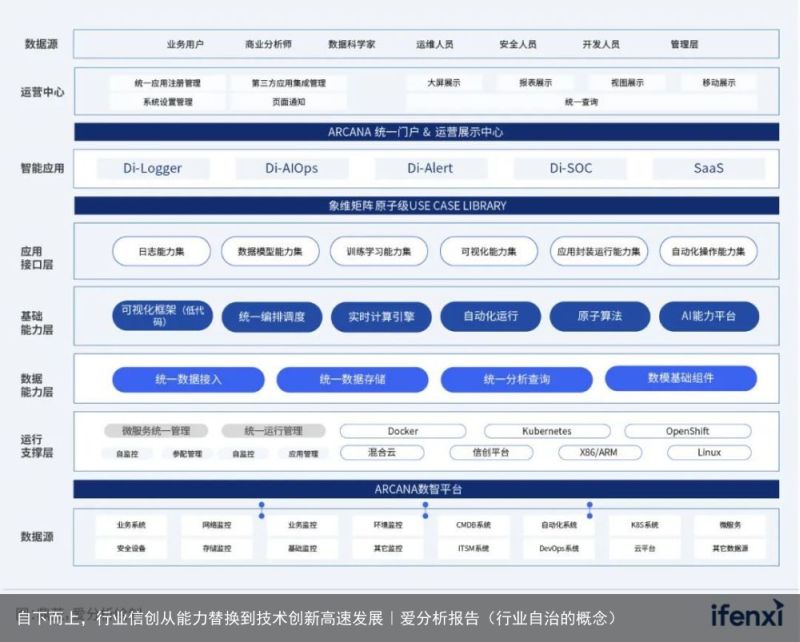Choose the 统一分析查询 pill
The image size is (800, 642).
click(517, 379)
